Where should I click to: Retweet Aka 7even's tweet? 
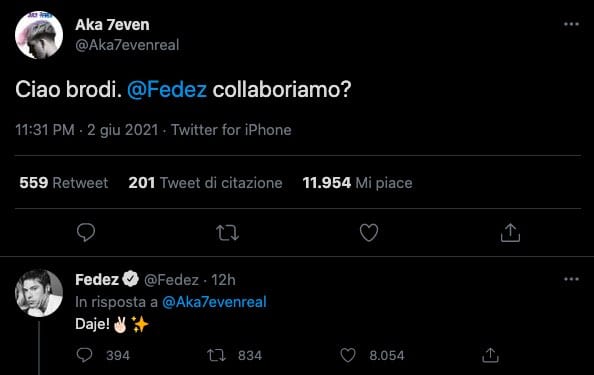(227, 233)
